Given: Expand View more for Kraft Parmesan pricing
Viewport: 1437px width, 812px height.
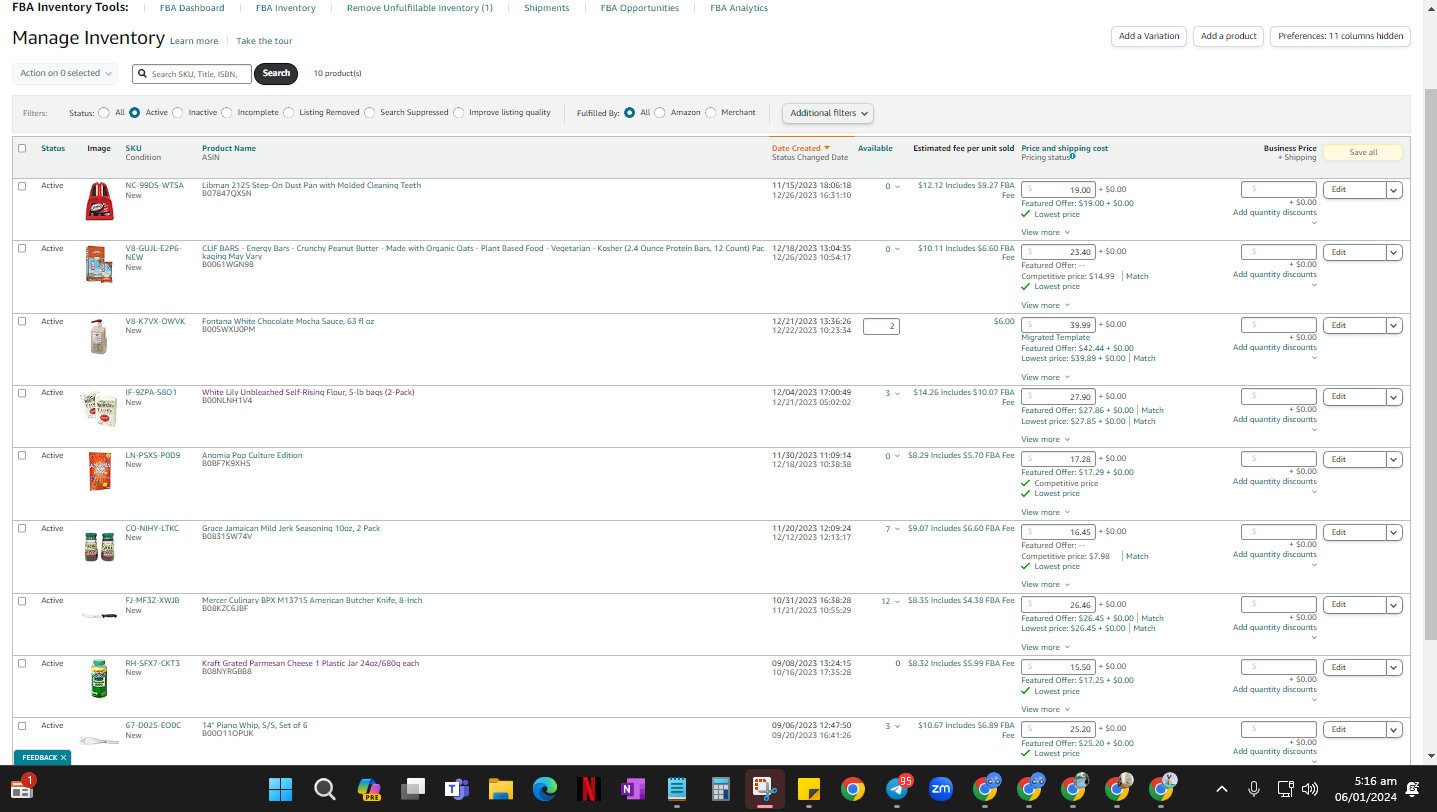Looking at the screenshot, I should tap(1045, 709).
